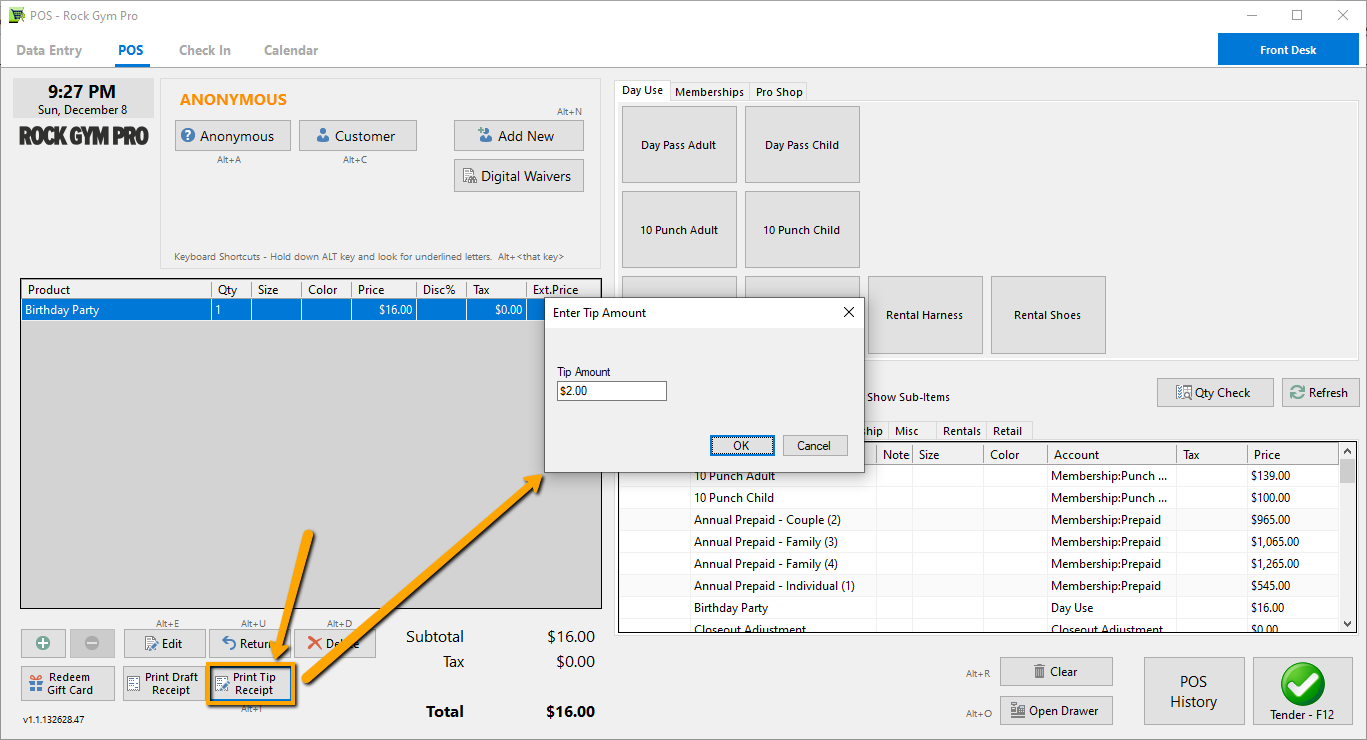Image resolution: width=1367 pixels, height=740 pixels.
Task: Open the Calendar tab
Action: [291, 50]
